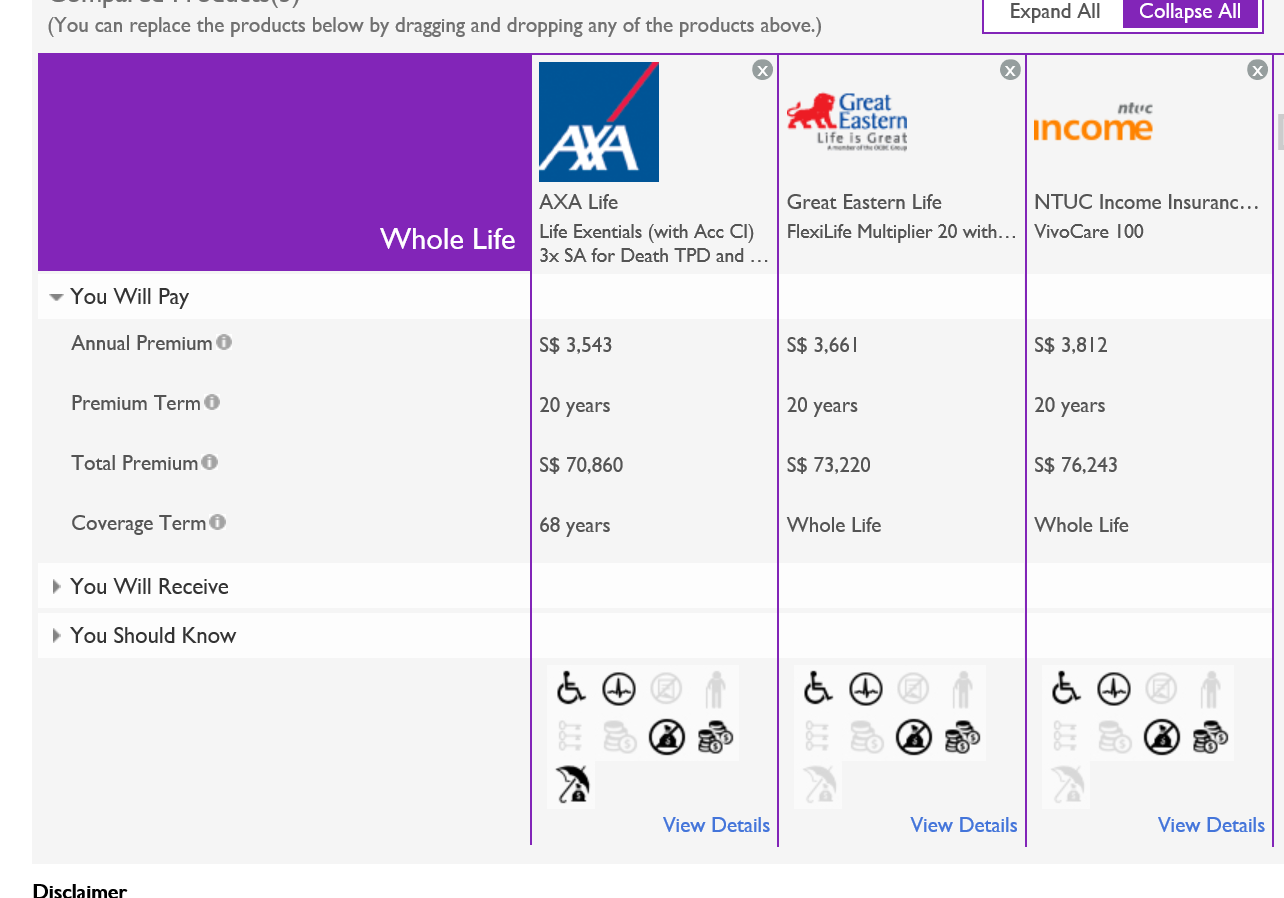Remove AXA Life from comparison

762,70
